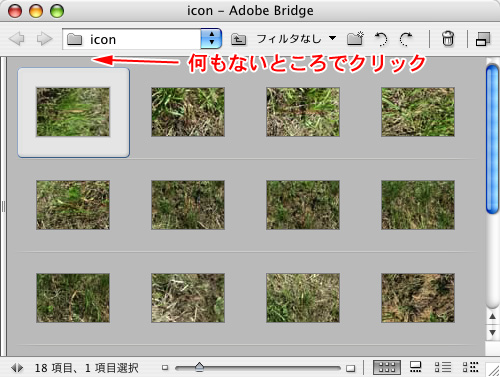Screen dimensions: 500x377
Task: Open the フィルタなし filter menu
Action: [x=296, y=39]
